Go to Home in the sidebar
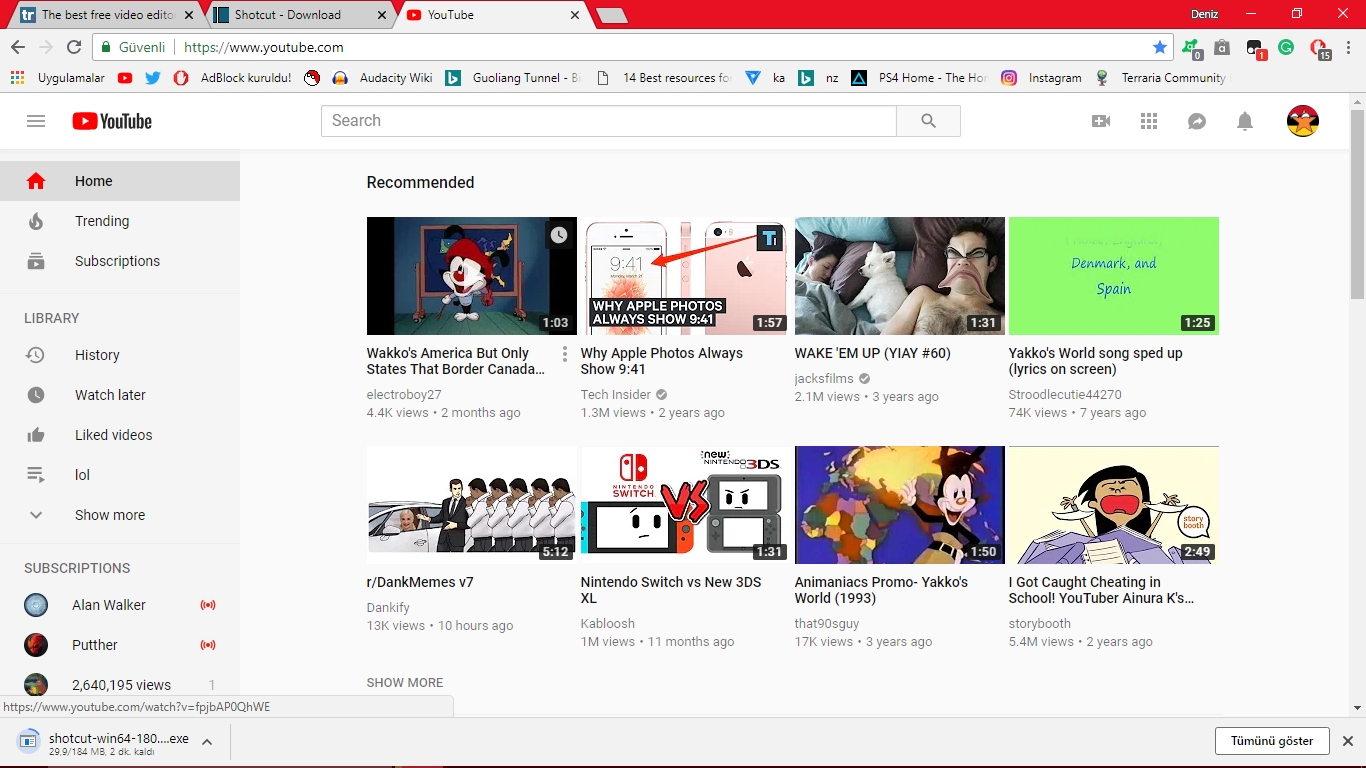This screenshot has width=1366, height=768. pos(120,181)
